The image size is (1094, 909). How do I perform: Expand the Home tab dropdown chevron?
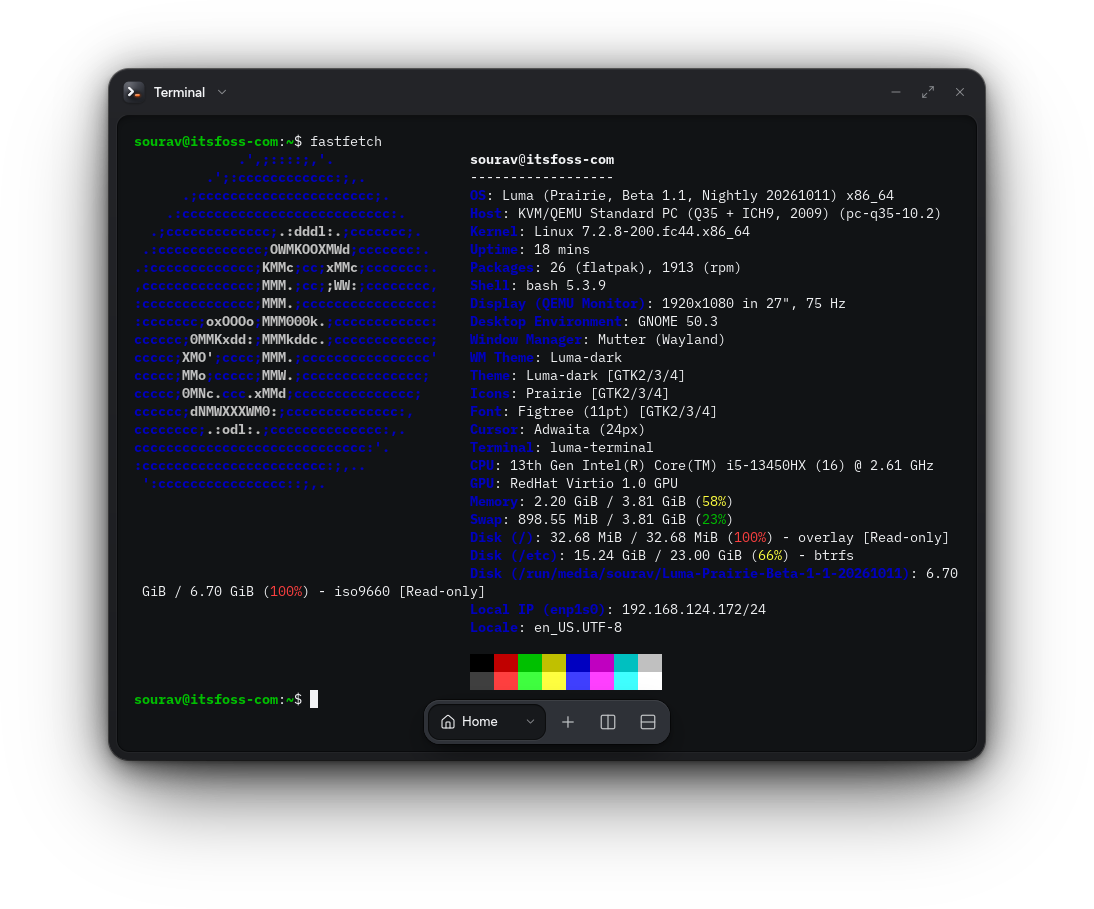point(530,722)
